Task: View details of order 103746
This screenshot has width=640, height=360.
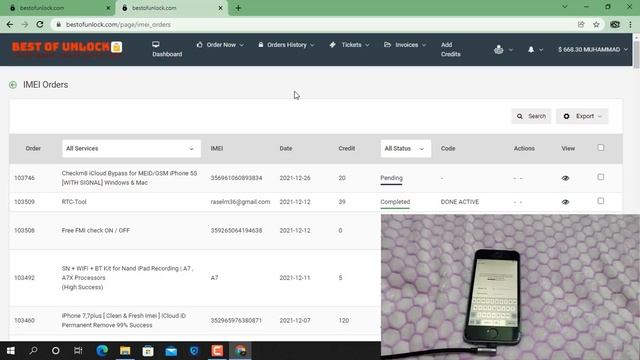Action: pos(565,178)
